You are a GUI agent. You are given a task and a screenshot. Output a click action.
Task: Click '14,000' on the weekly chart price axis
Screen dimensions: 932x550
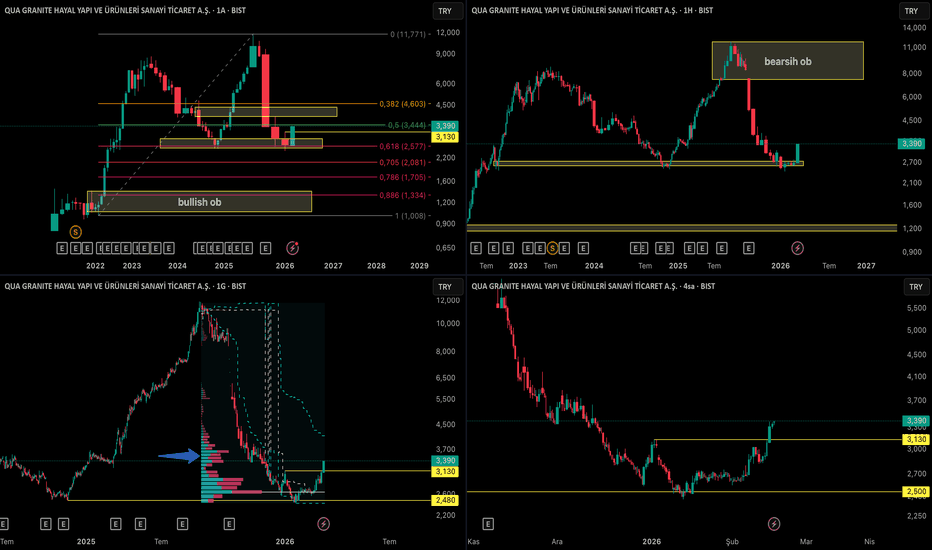(914, 27)
